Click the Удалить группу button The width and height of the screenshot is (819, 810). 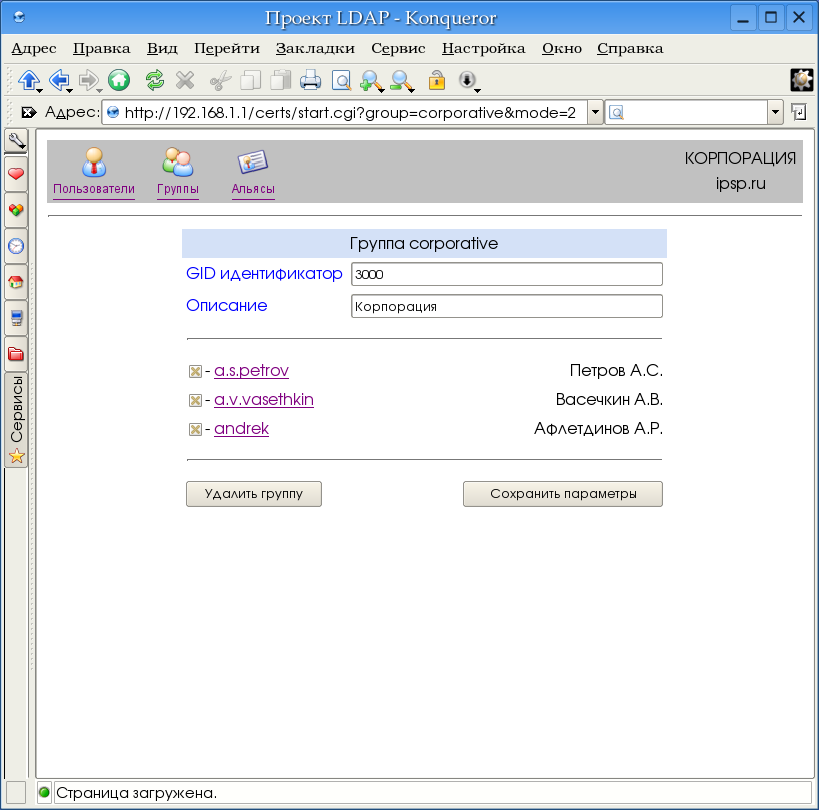[254, 494]
